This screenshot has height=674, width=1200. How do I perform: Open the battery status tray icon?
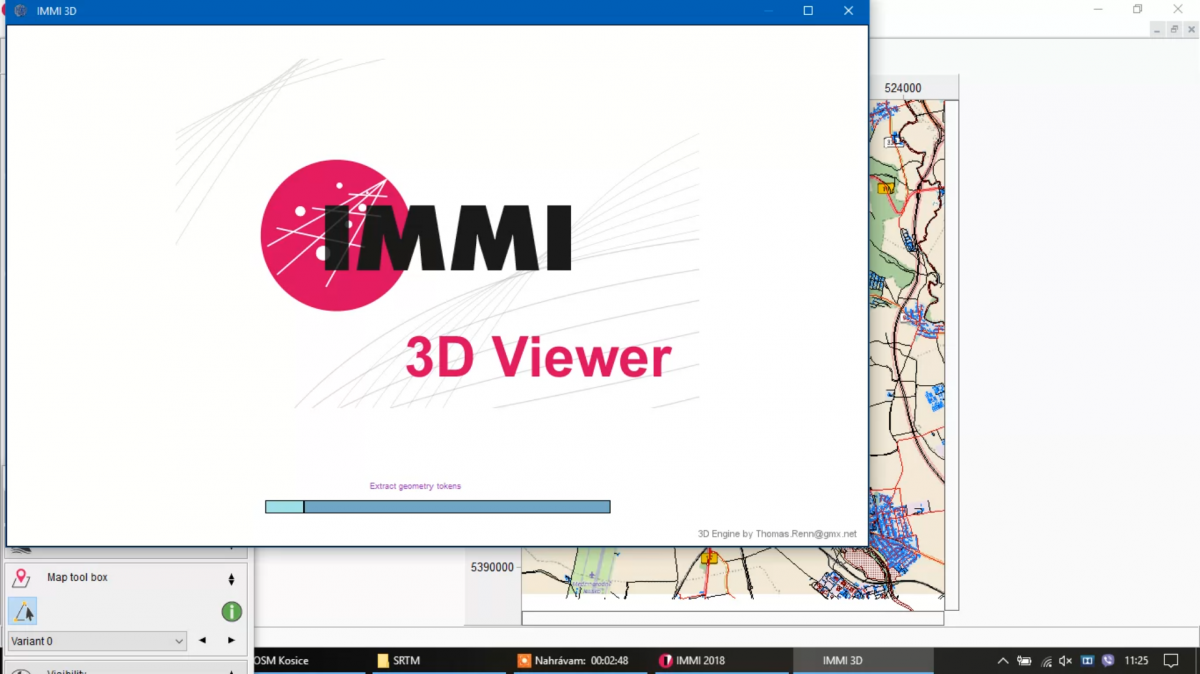click(x=1024, y=661)
